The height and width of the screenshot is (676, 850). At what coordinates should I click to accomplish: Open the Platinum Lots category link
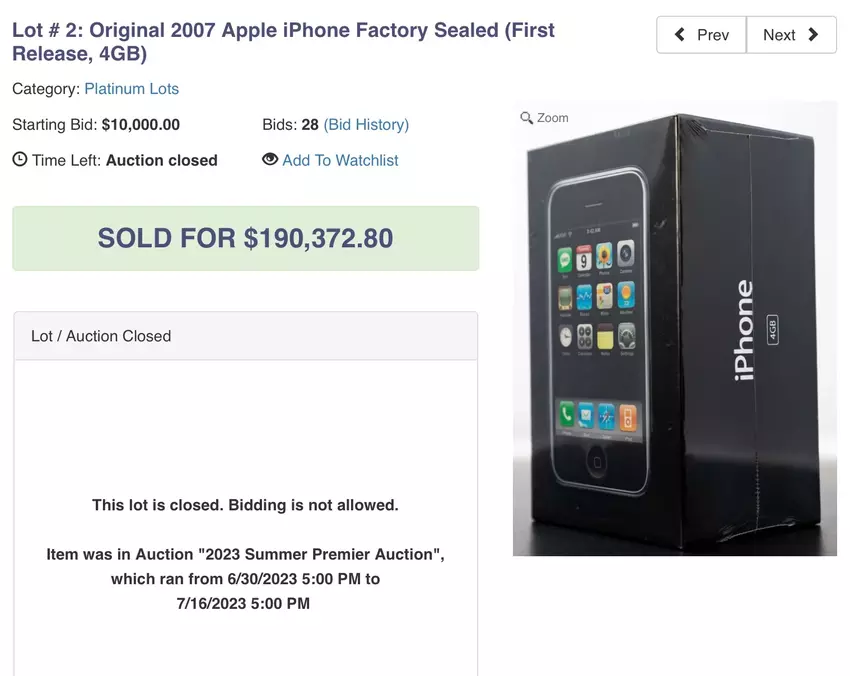(x=131, y=89)
